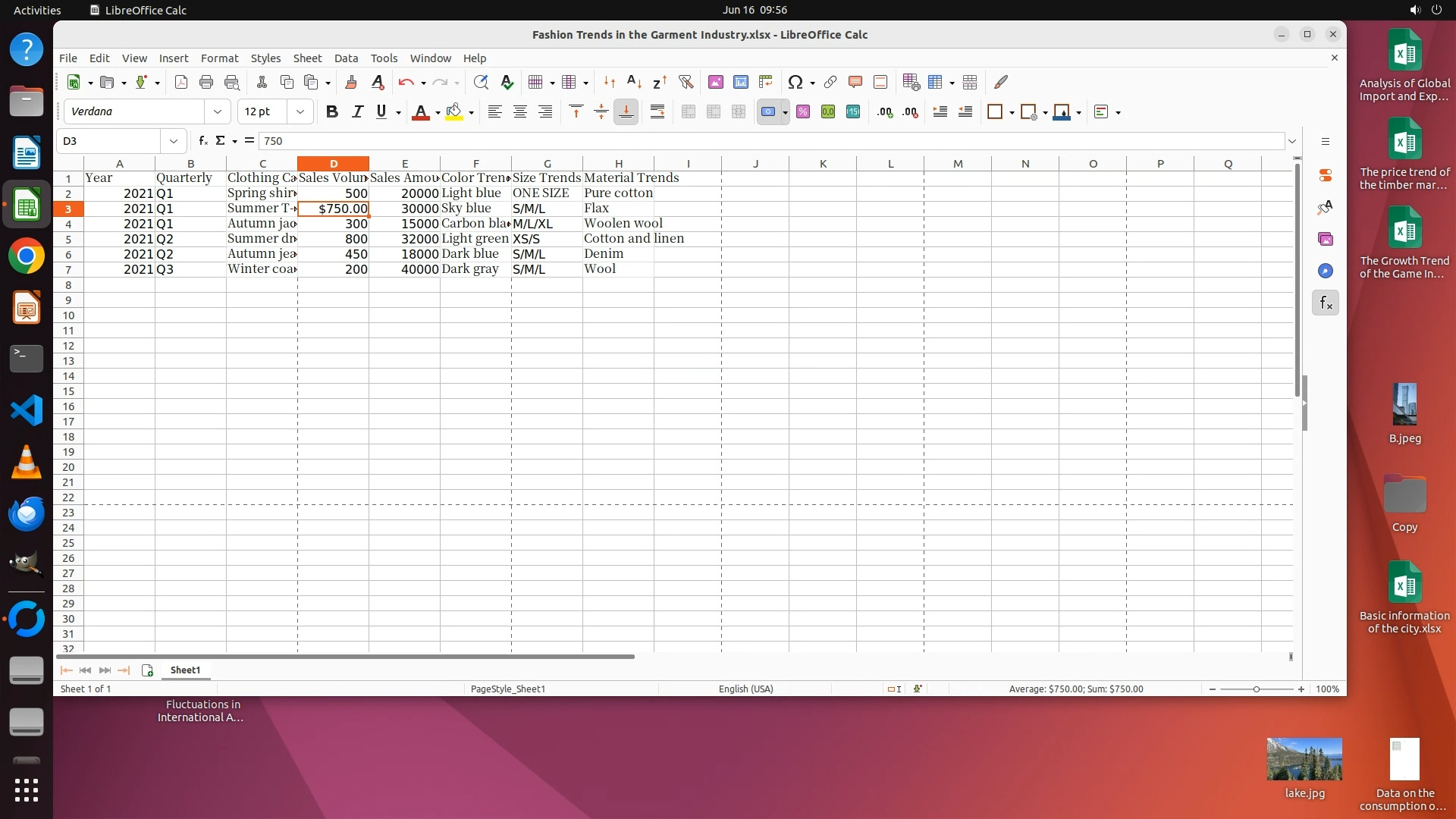The width and height of the screenshot is (1456, 819).
Task: Click the Merge and Center Cells icon
Action: tap(688, 112)
